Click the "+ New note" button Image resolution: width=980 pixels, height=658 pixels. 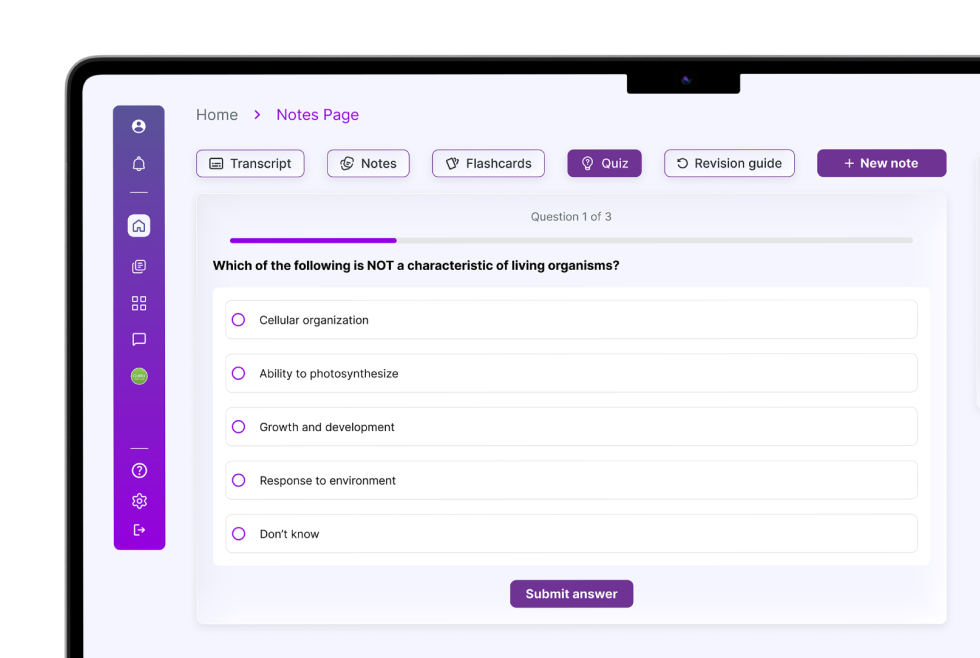tap(881, 164)
